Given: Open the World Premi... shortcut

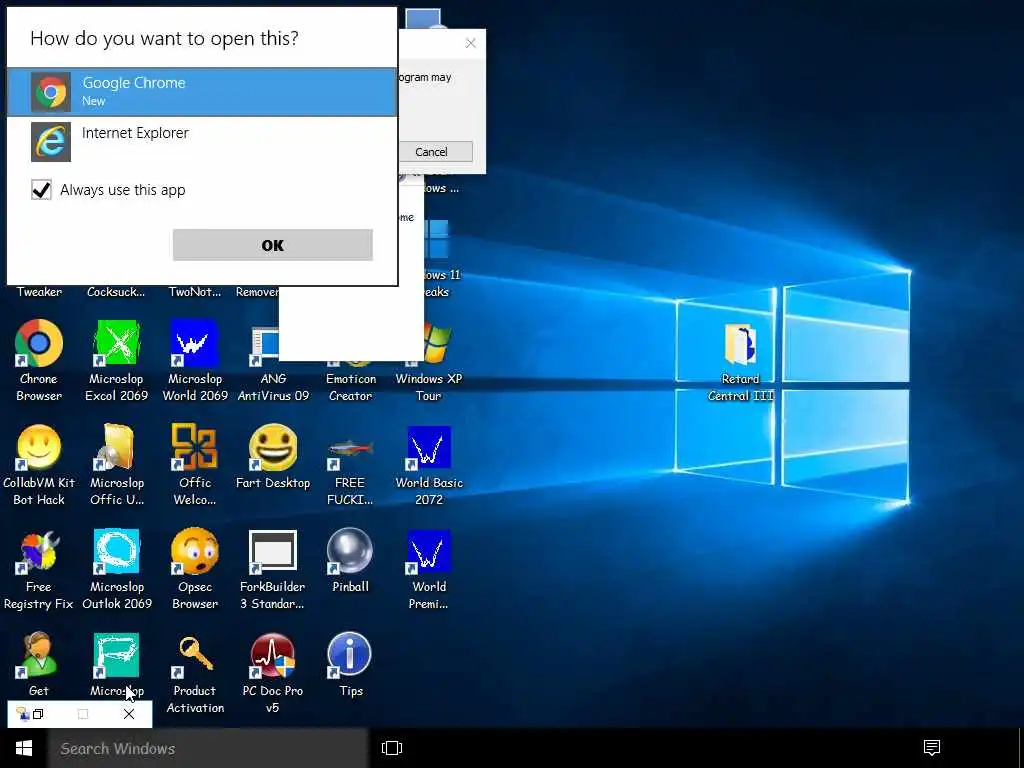Looking at the screenshot, I should coord(429,568).
